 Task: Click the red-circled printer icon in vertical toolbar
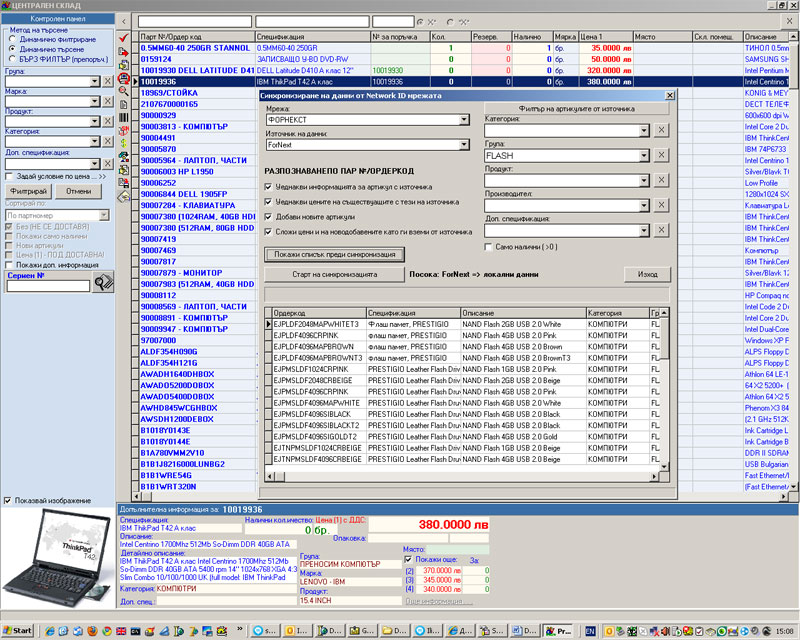pos(123,78)
